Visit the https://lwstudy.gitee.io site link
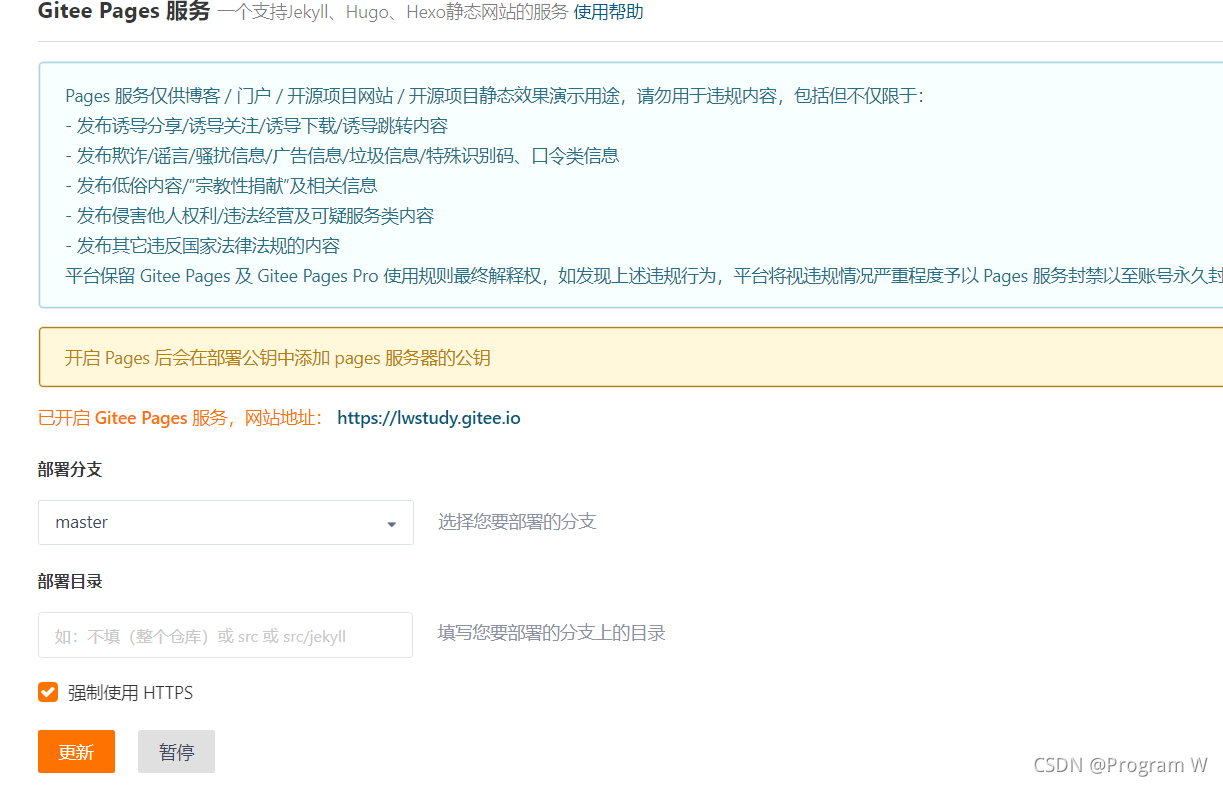This screenshot has height=786, width=1223. pyautogui.click(x=429, y=418)
